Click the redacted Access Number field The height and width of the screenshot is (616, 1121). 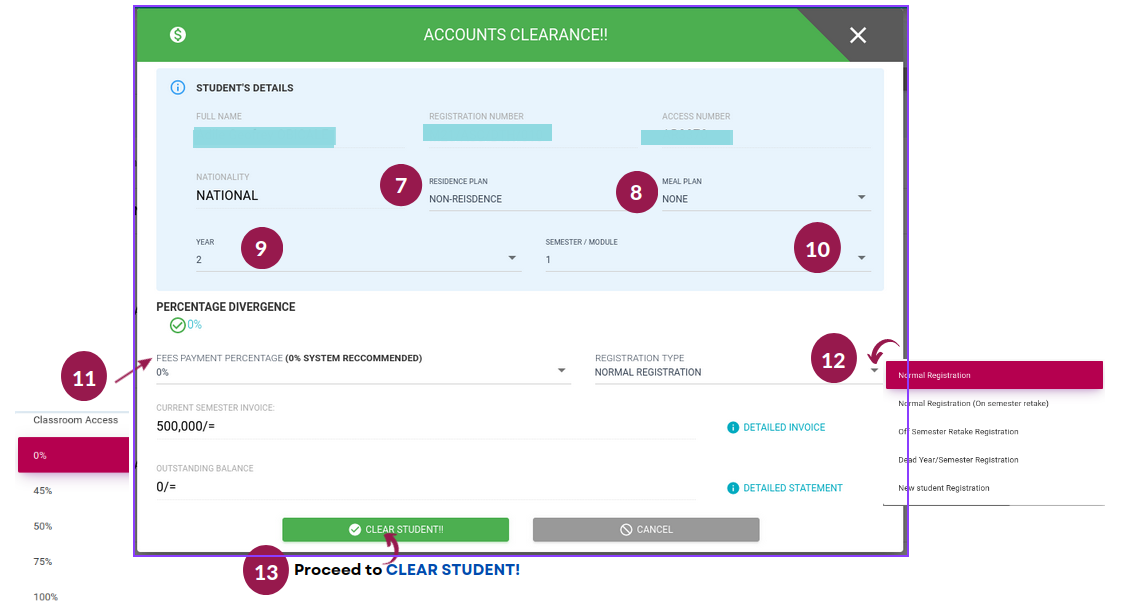click(x=686, y=137)
